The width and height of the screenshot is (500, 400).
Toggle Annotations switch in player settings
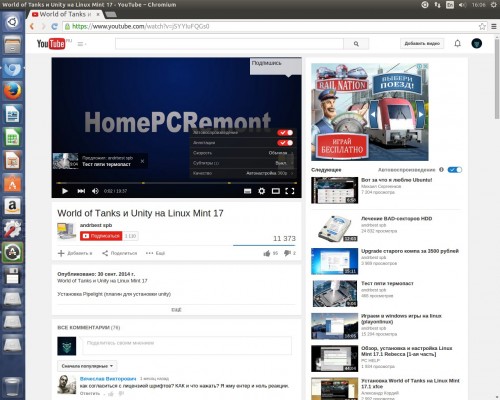tap(285, 143)
